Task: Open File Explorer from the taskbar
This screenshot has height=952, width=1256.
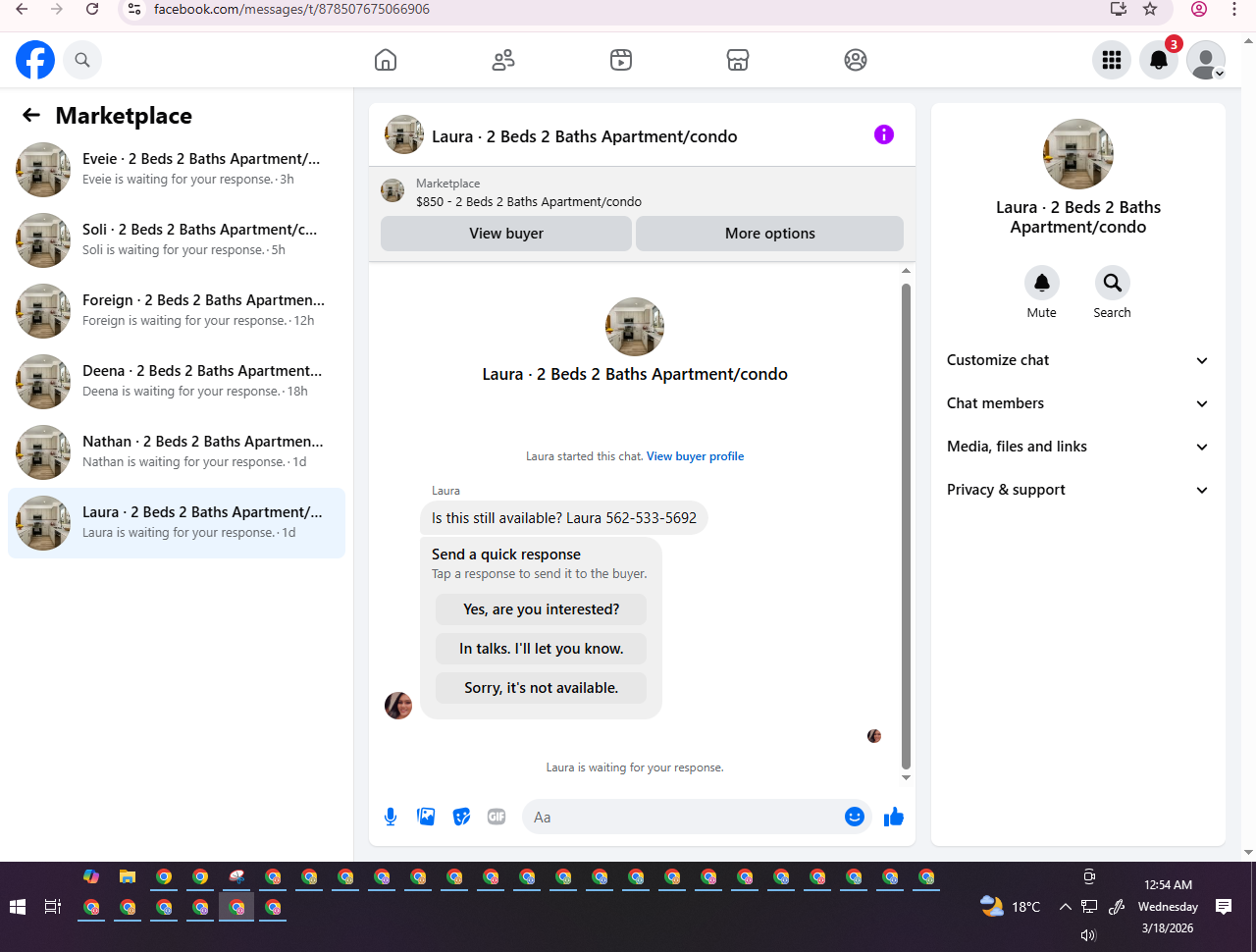Action: [128, 876]
